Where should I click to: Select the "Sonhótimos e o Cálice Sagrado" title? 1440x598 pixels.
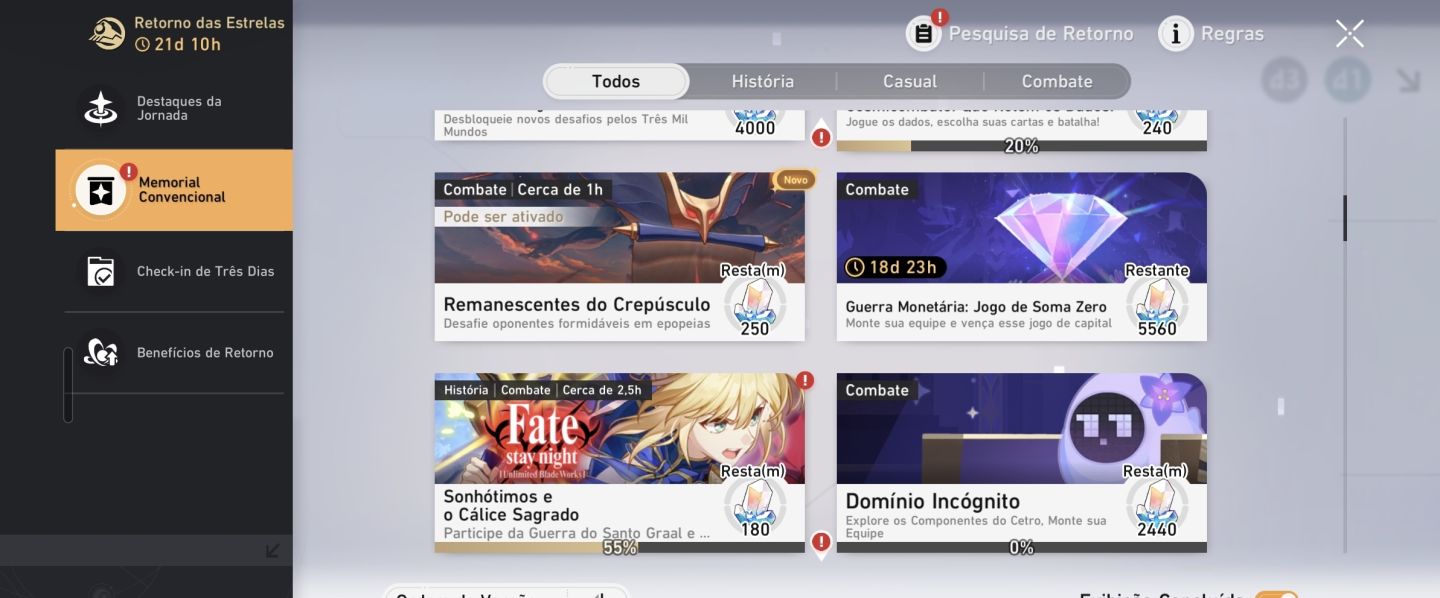coord(511,505)
